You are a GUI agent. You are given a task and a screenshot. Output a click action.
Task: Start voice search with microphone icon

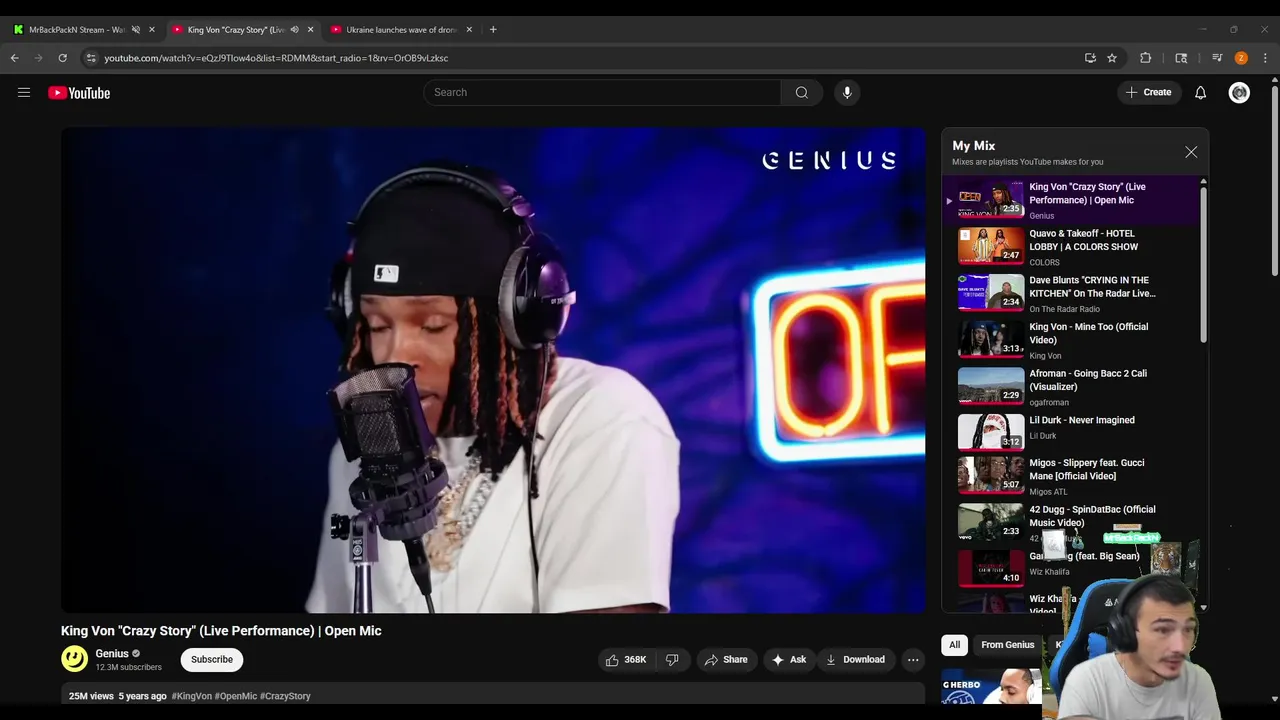pyautogui.click(x=847, y=93)
